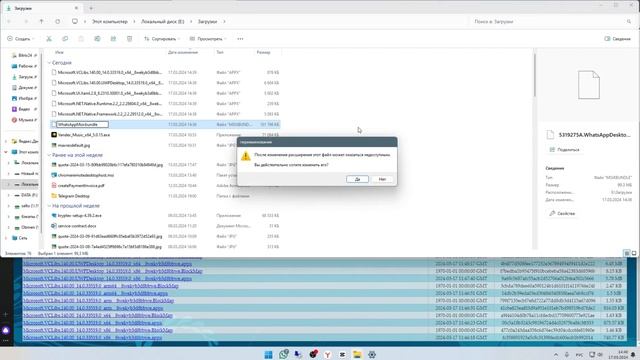Click the Delete trash icon in toolbar
The image size is (640, 360).
point(129,39)
